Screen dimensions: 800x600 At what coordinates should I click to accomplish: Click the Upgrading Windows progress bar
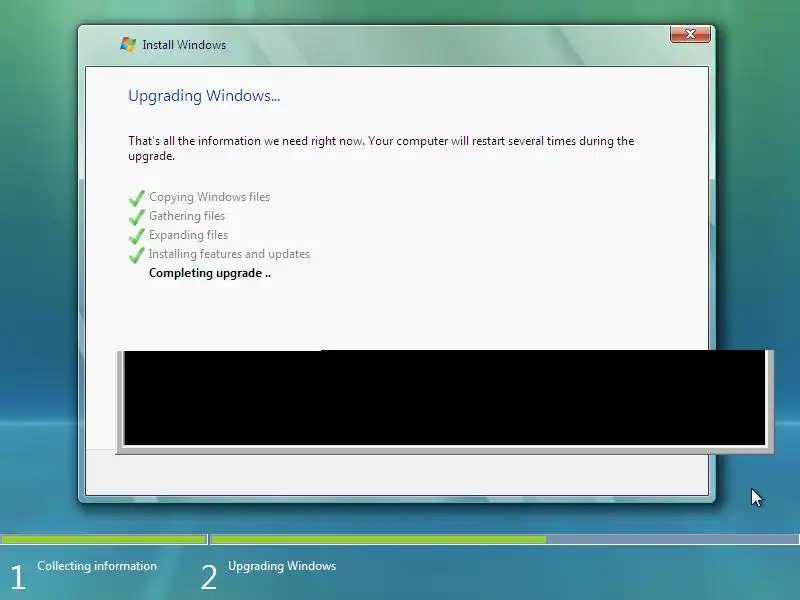pos(505,539)
